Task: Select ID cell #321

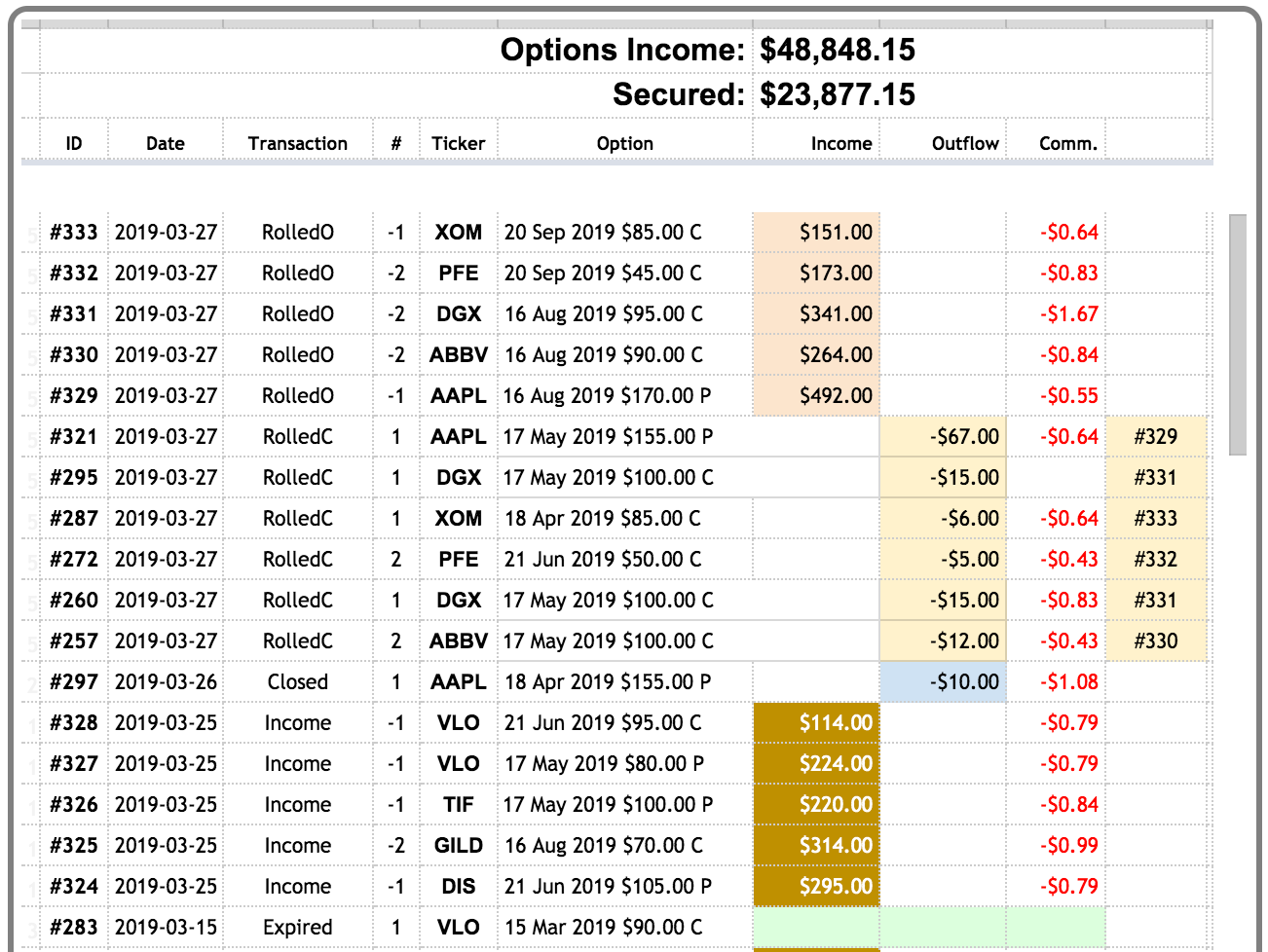Action: click(74, 437)
